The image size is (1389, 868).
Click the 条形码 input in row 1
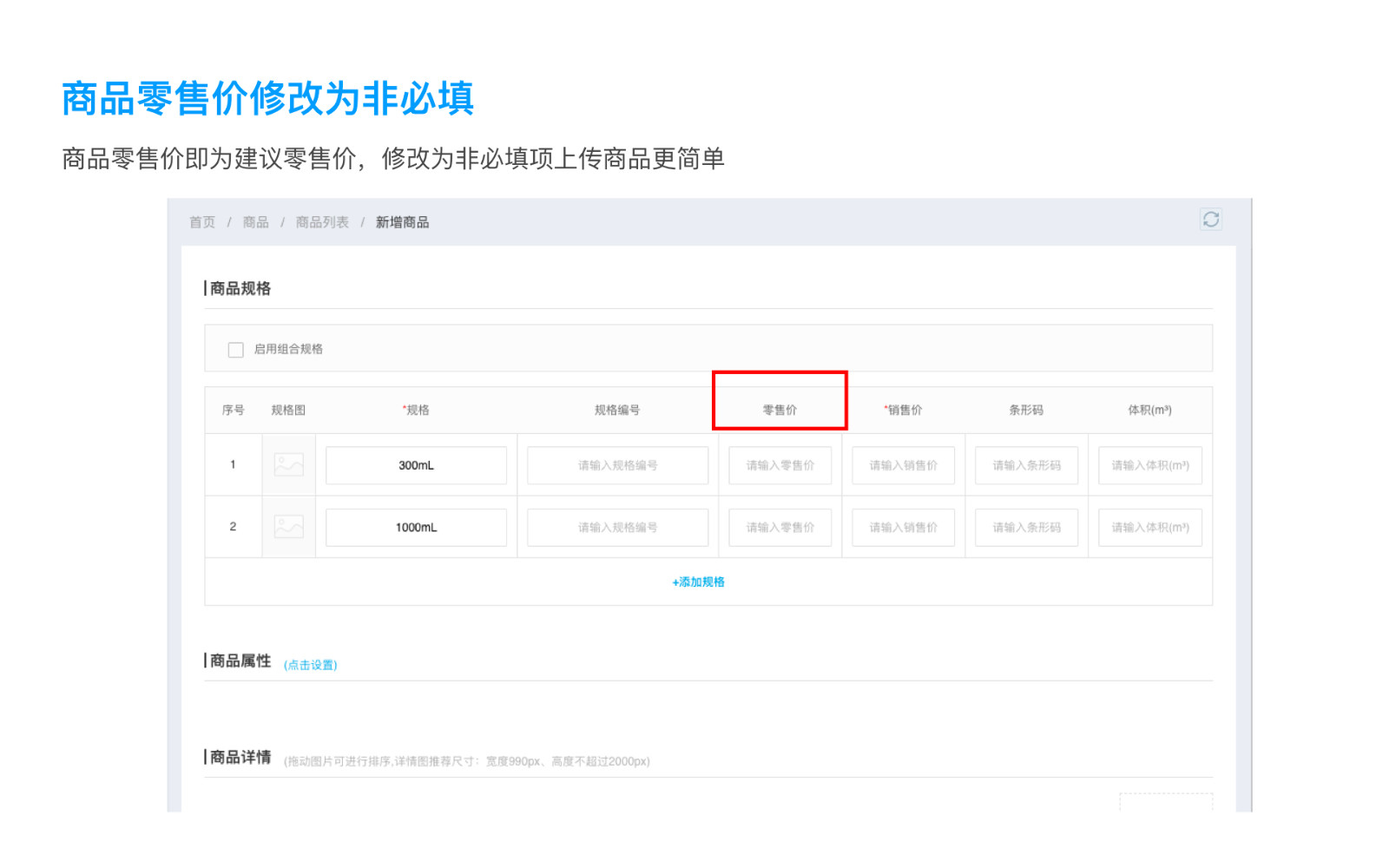[x=1026, y=466]
